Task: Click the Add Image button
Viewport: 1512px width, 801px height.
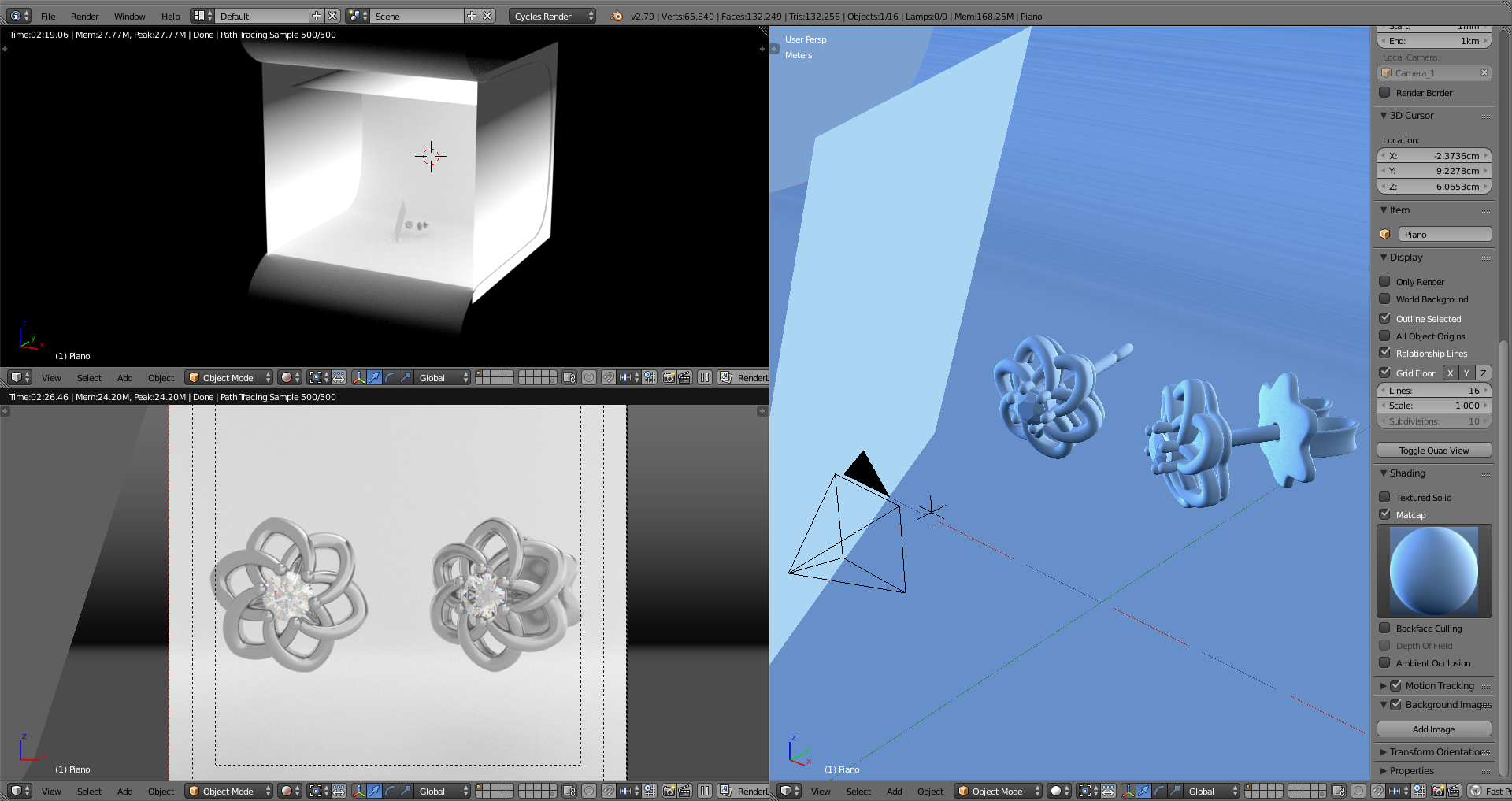Action: point(1434,729)
